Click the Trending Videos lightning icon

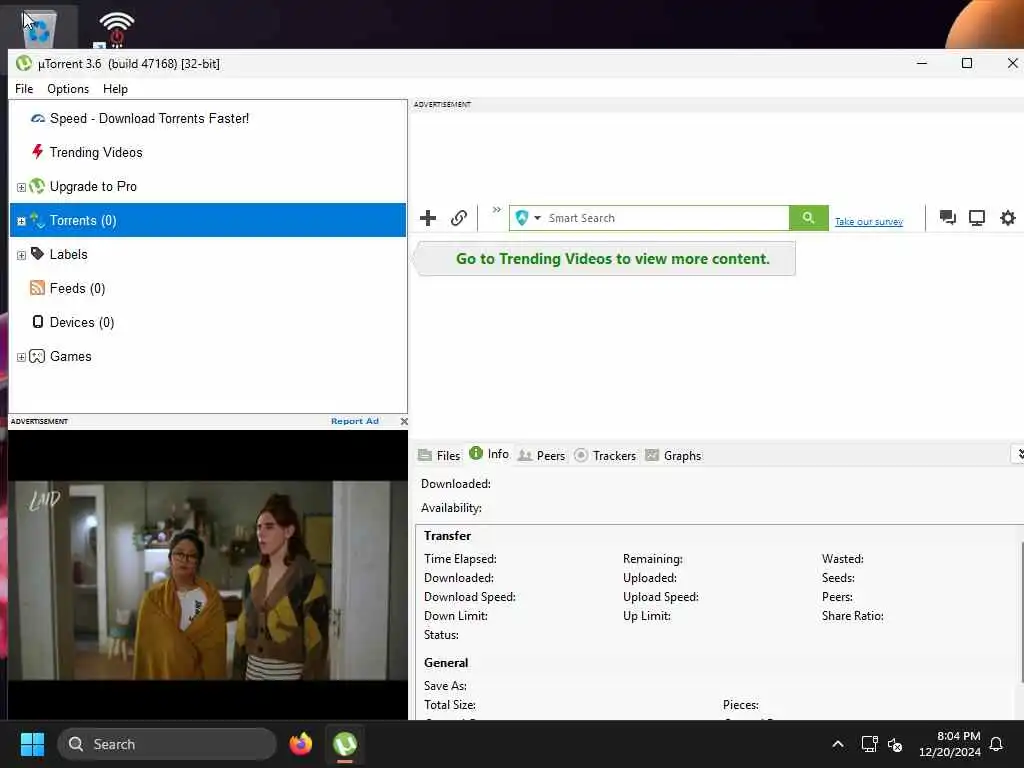click(37, 152)
